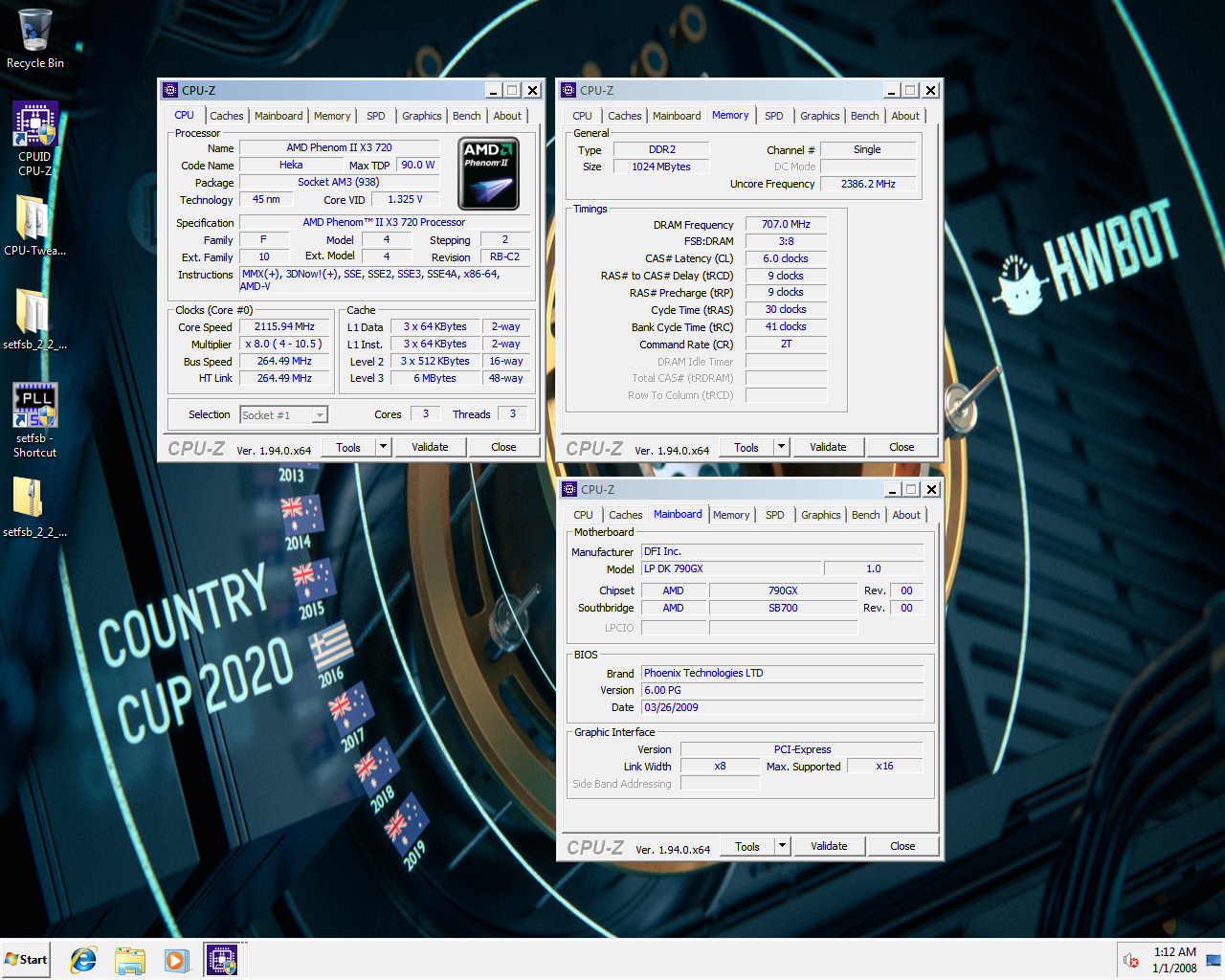Expand Tools dropdown arrow in Mainboard window

tap(782, 846)
